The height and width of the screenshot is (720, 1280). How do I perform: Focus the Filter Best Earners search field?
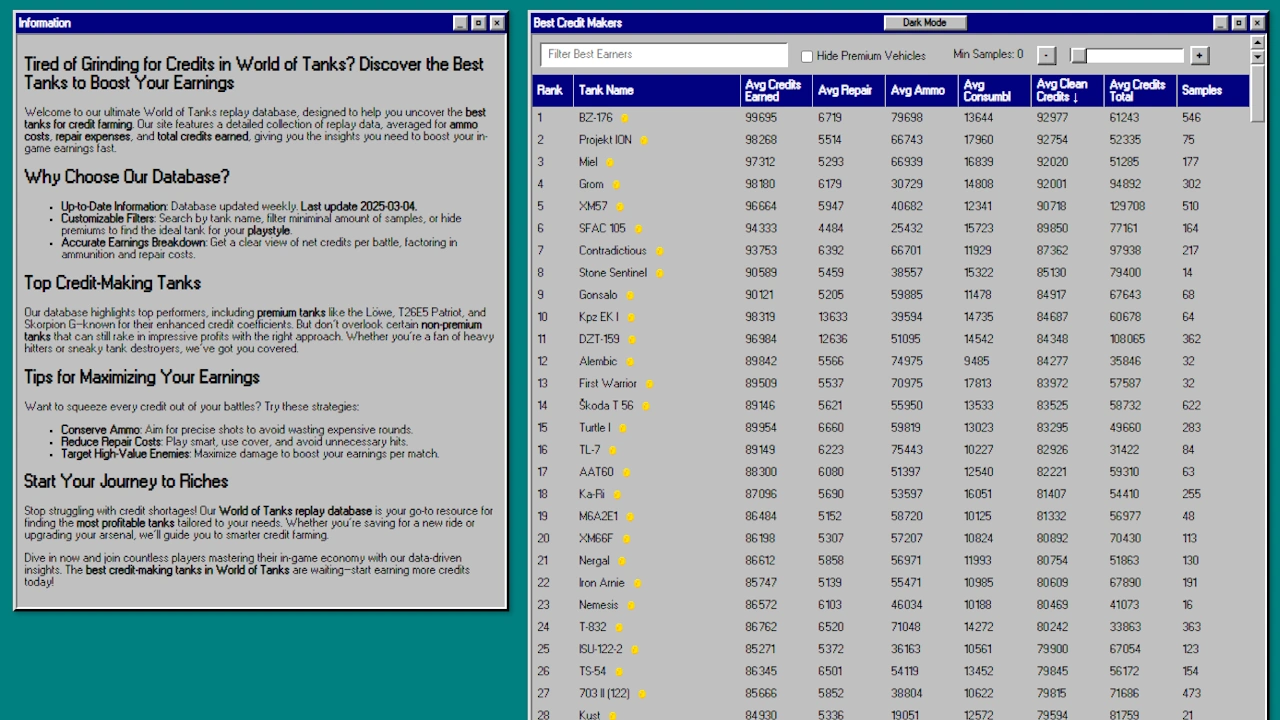[664, 55]
